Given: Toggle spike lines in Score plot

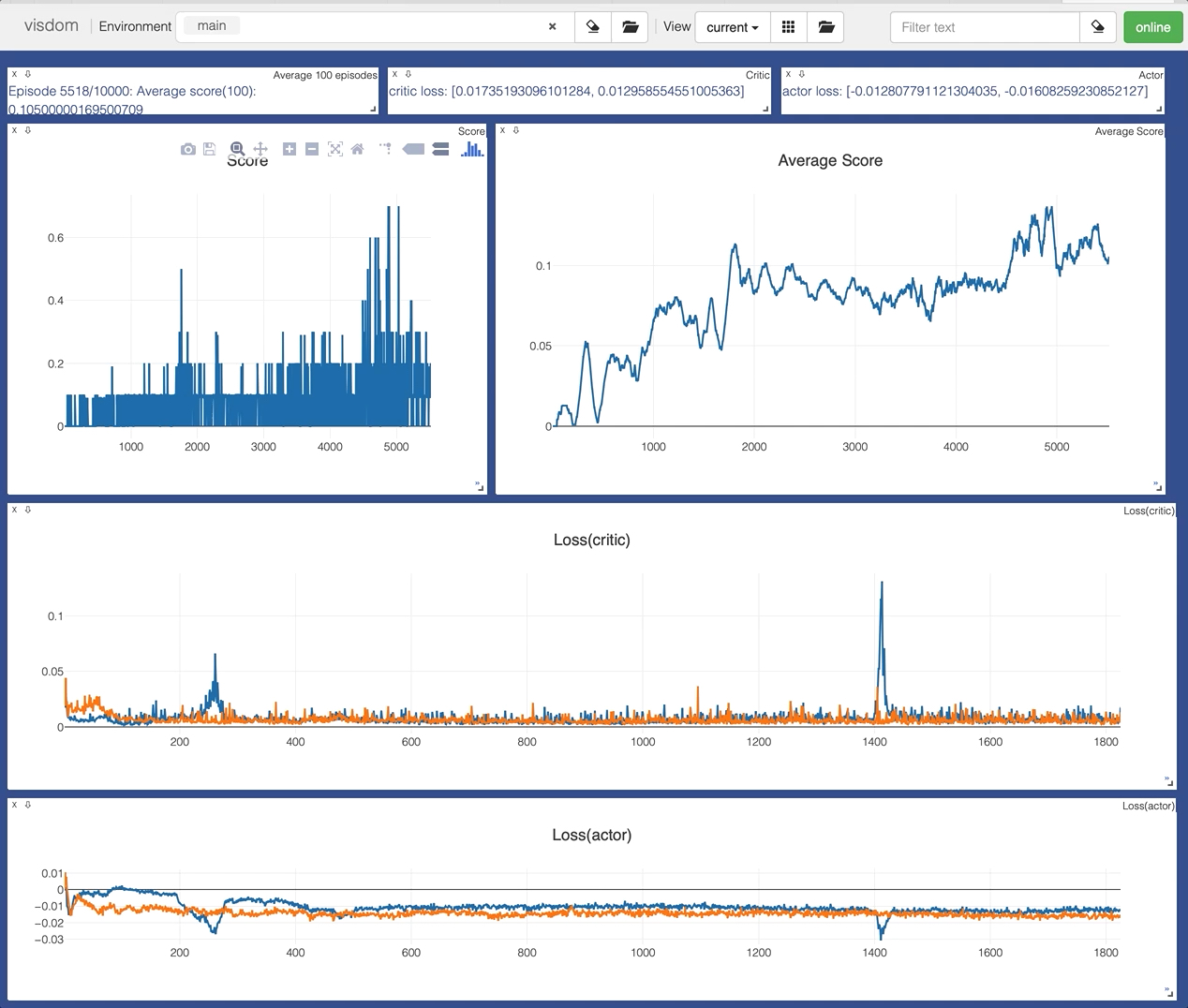Looking at the screenshot, I should (x=385, y=149).
